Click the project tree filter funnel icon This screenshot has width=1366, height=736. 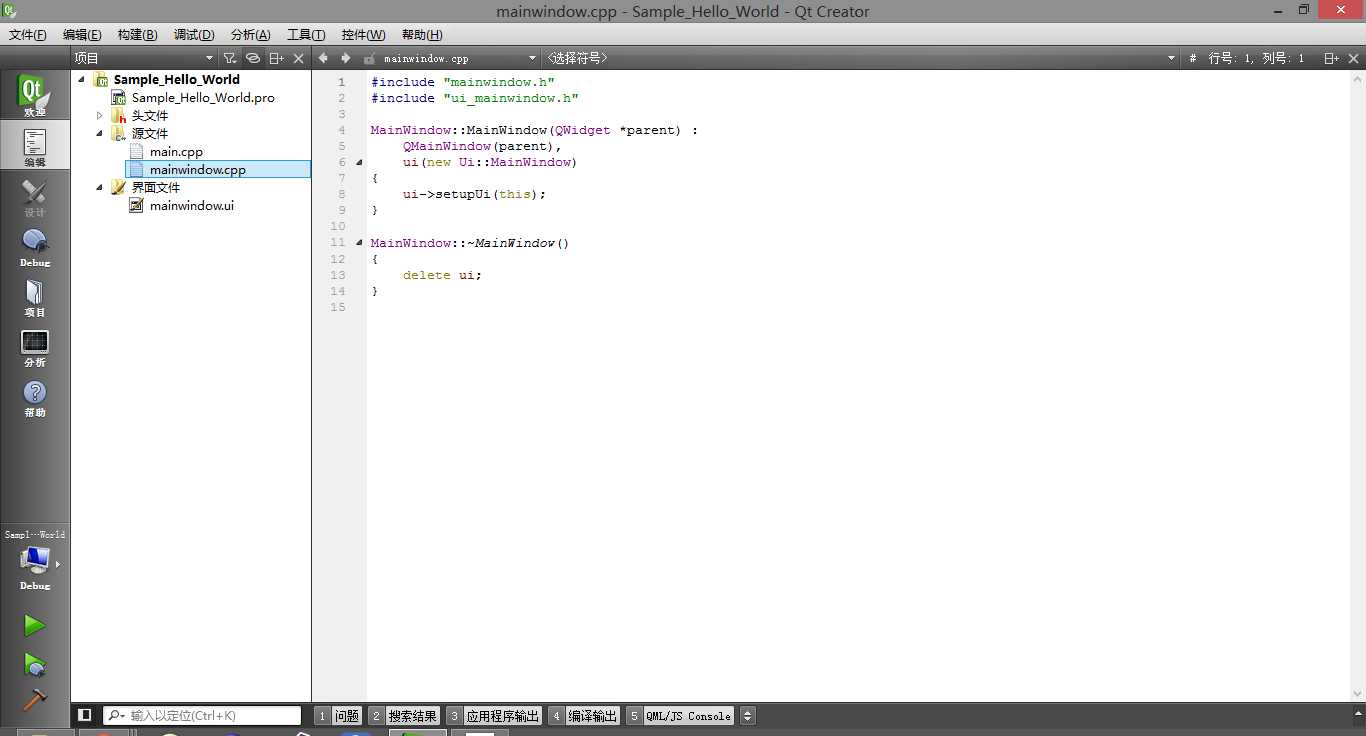pyautogui.click(x=230, y=58)
